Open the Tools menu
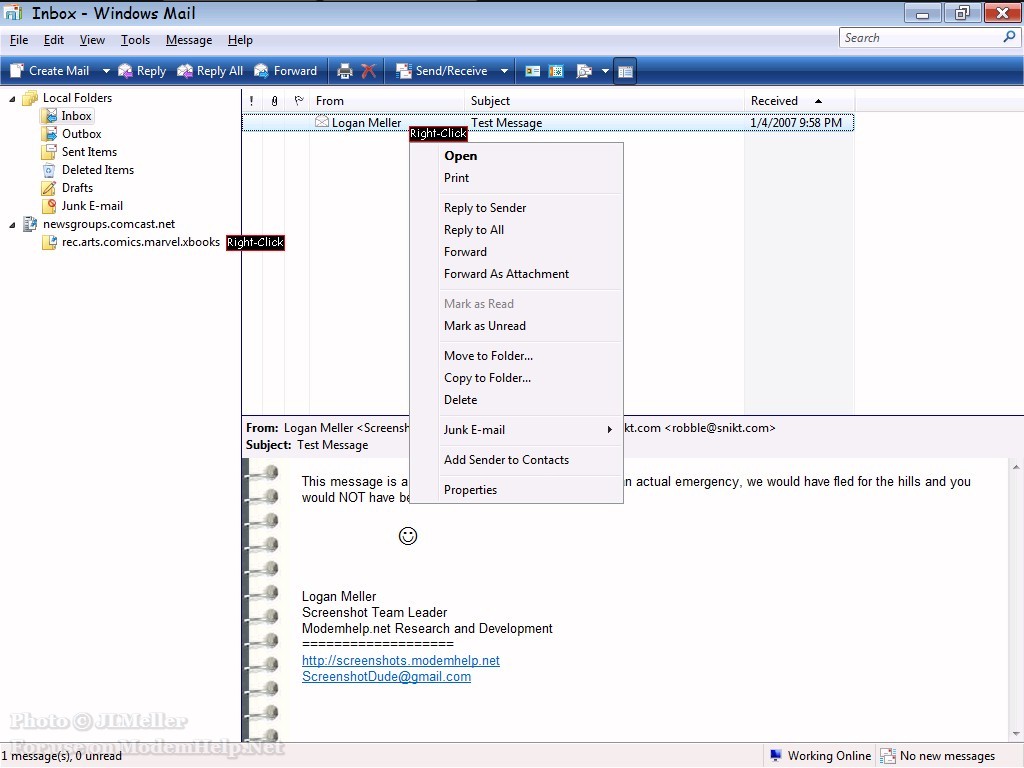 pos(135,40)
